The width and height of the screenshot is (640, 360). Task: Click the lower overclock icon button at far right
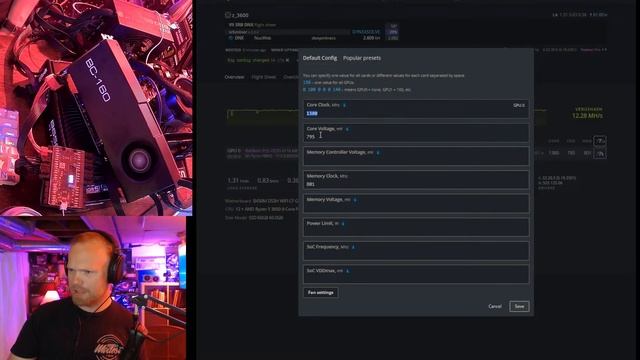click(600, 153)
